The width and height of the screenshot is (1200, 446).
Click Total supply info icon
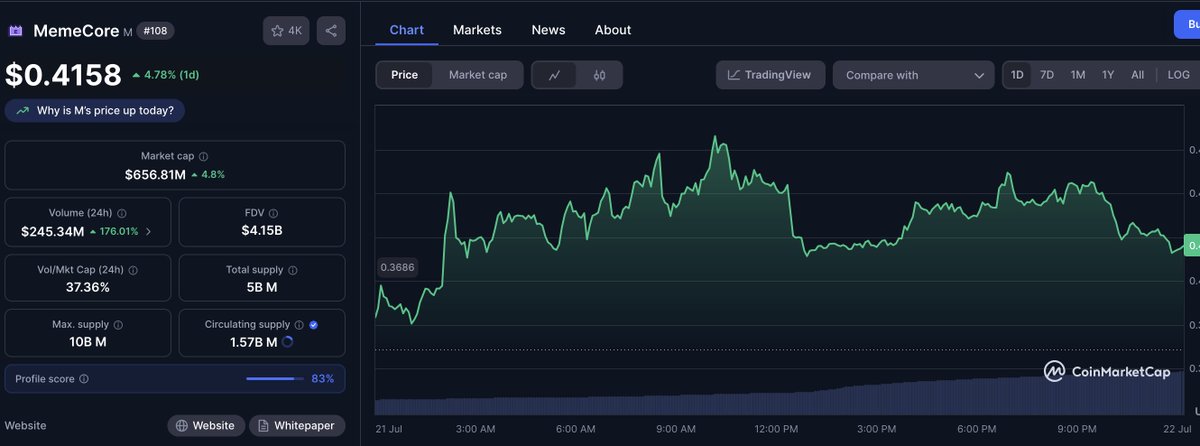[x=291, y=270]
